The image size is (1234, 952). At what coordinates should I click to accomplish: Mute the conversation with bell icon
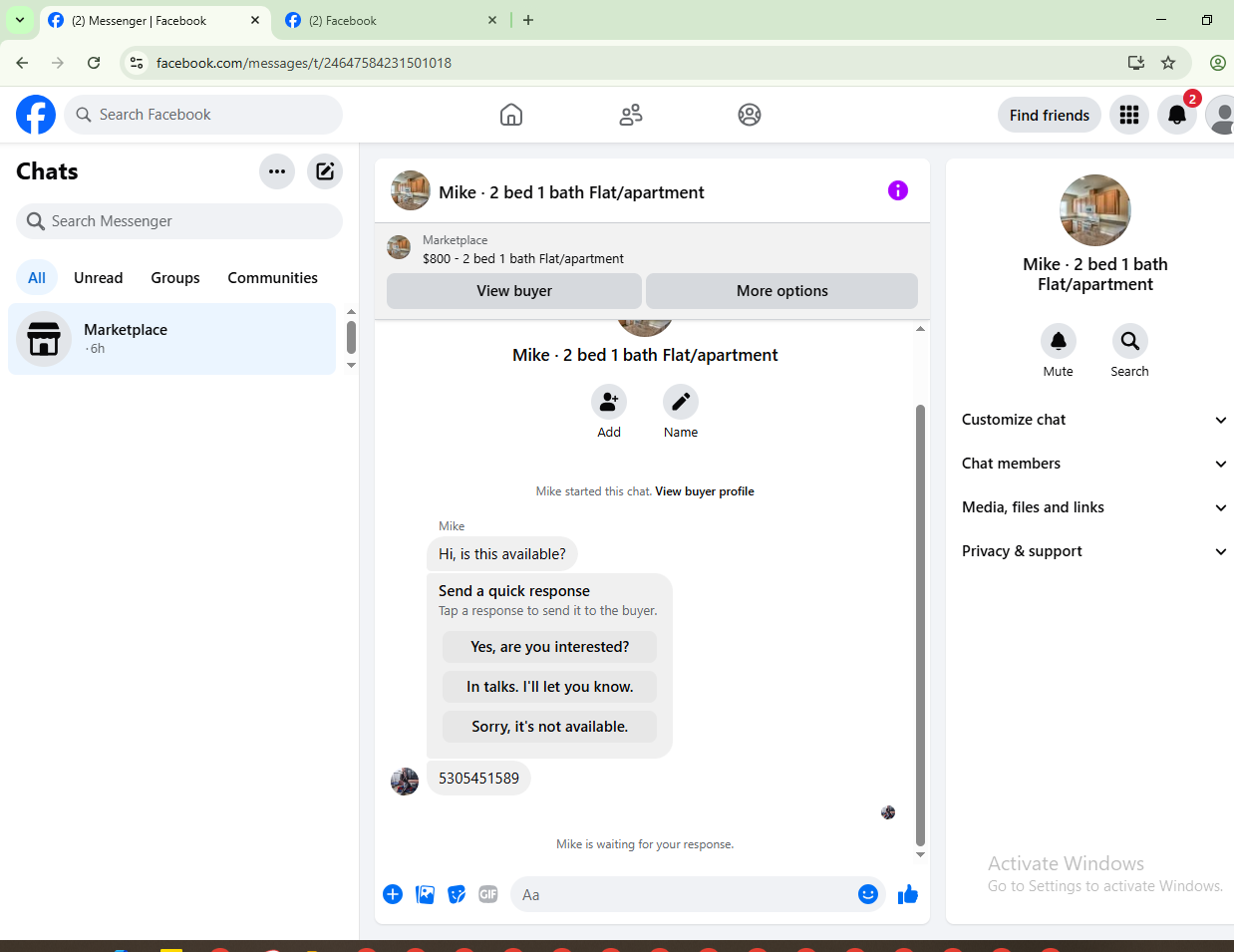pyautogui.click(x=1059, y=341)
